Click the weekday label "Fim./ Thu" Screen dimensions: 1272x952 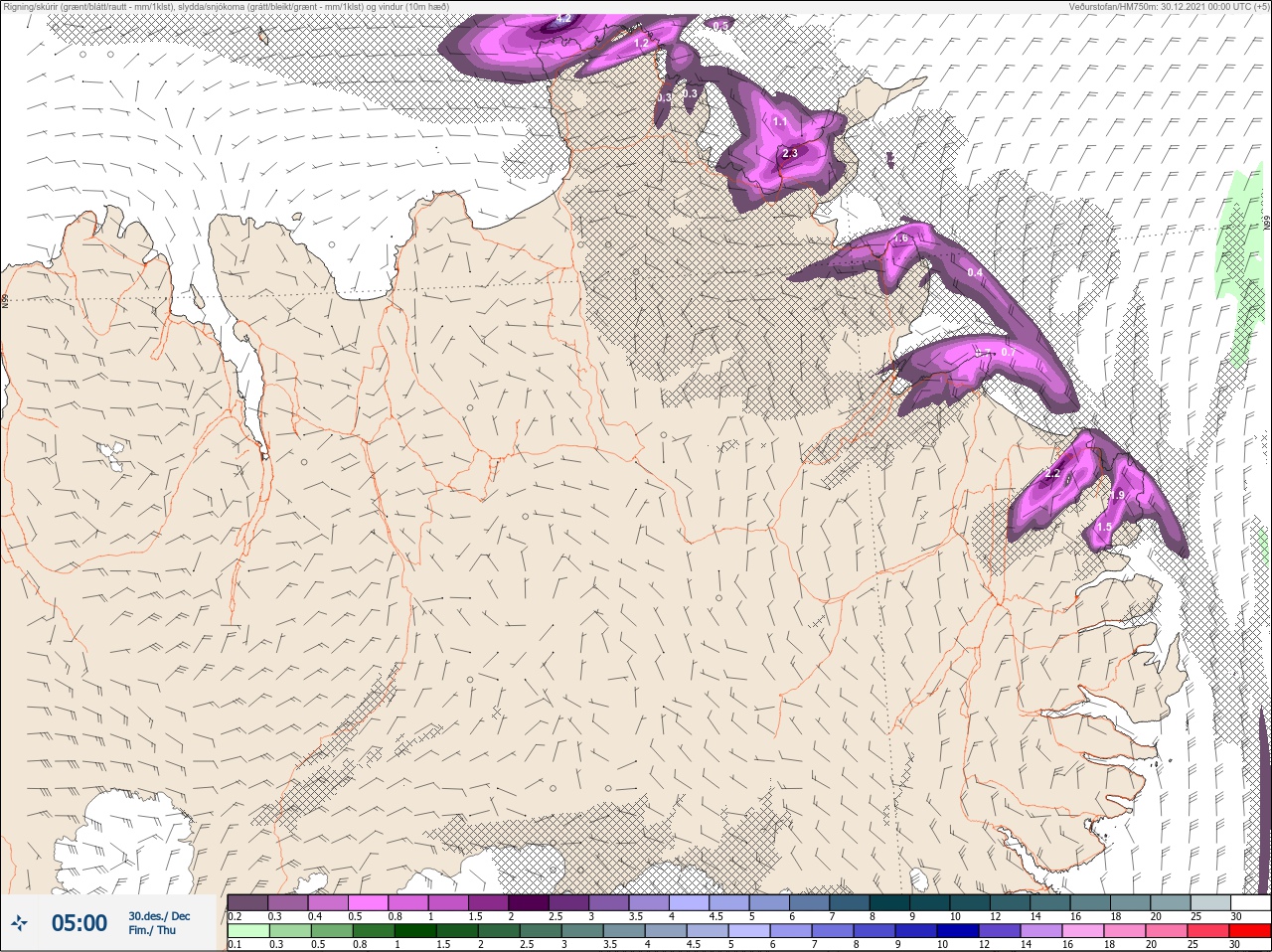pos(152,930)
